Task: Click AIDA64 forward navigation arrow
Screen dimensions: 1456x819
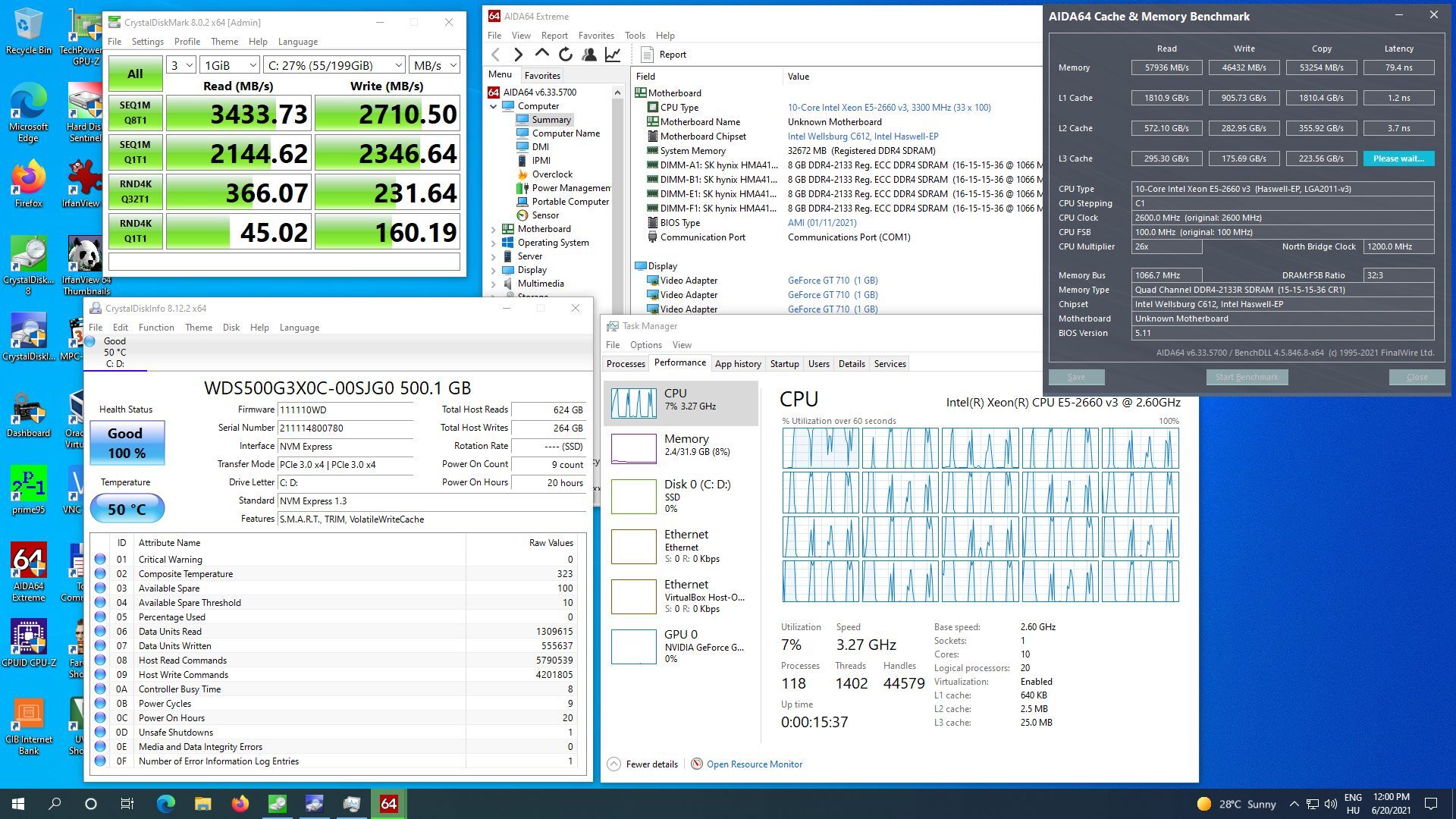Action: 519,55
